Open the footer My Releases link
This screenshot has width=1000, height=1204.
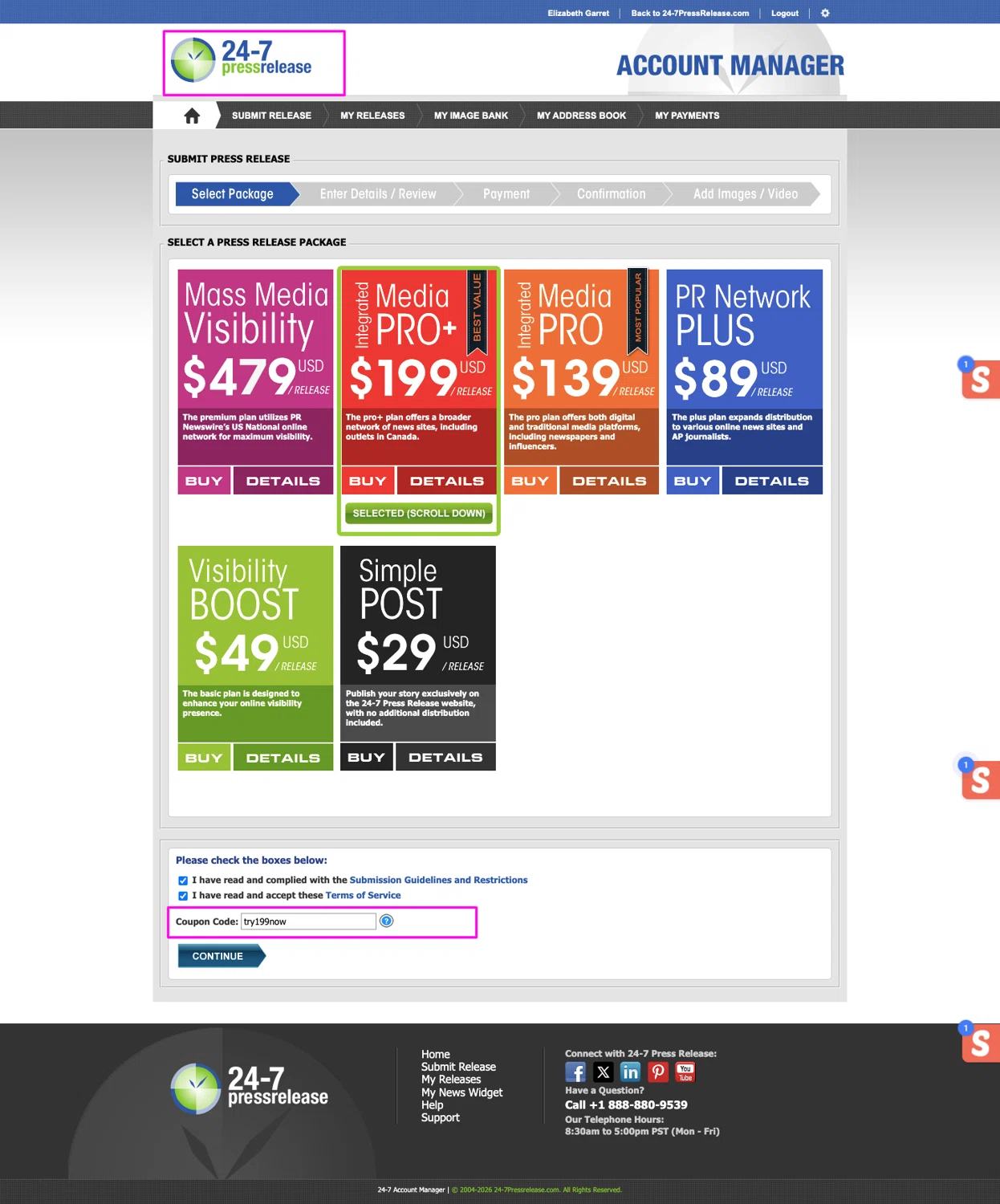click(x=451, y=1080)
